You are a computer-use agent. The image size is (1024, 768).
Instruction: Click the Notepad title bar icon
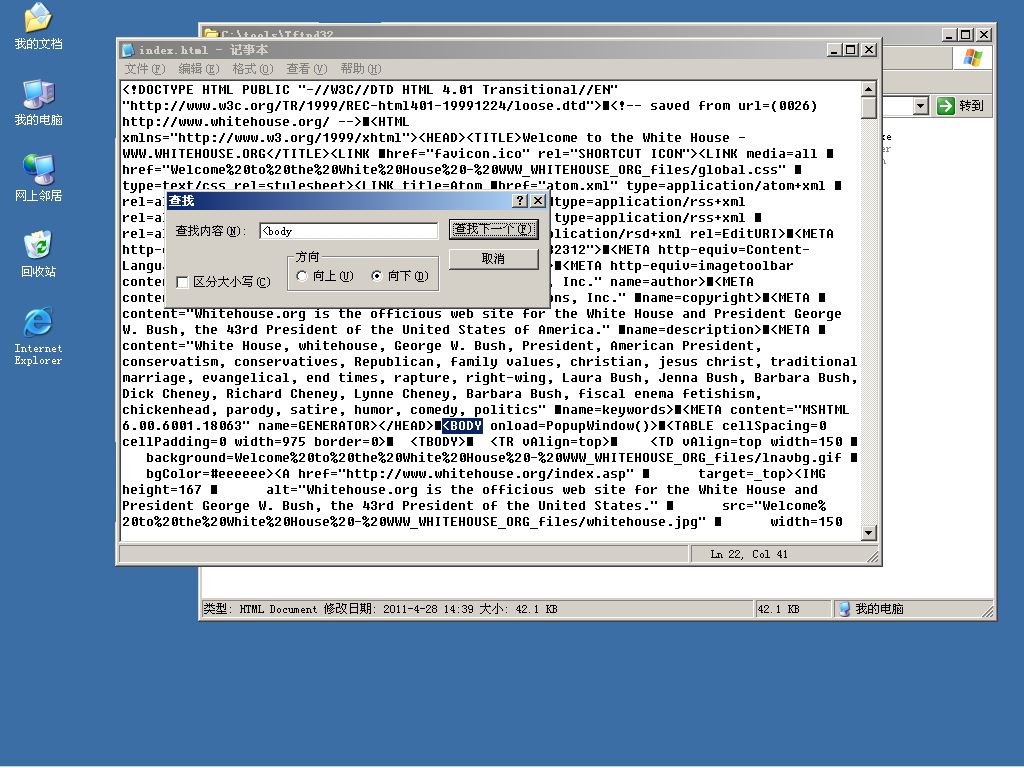(x=128, y=50)
